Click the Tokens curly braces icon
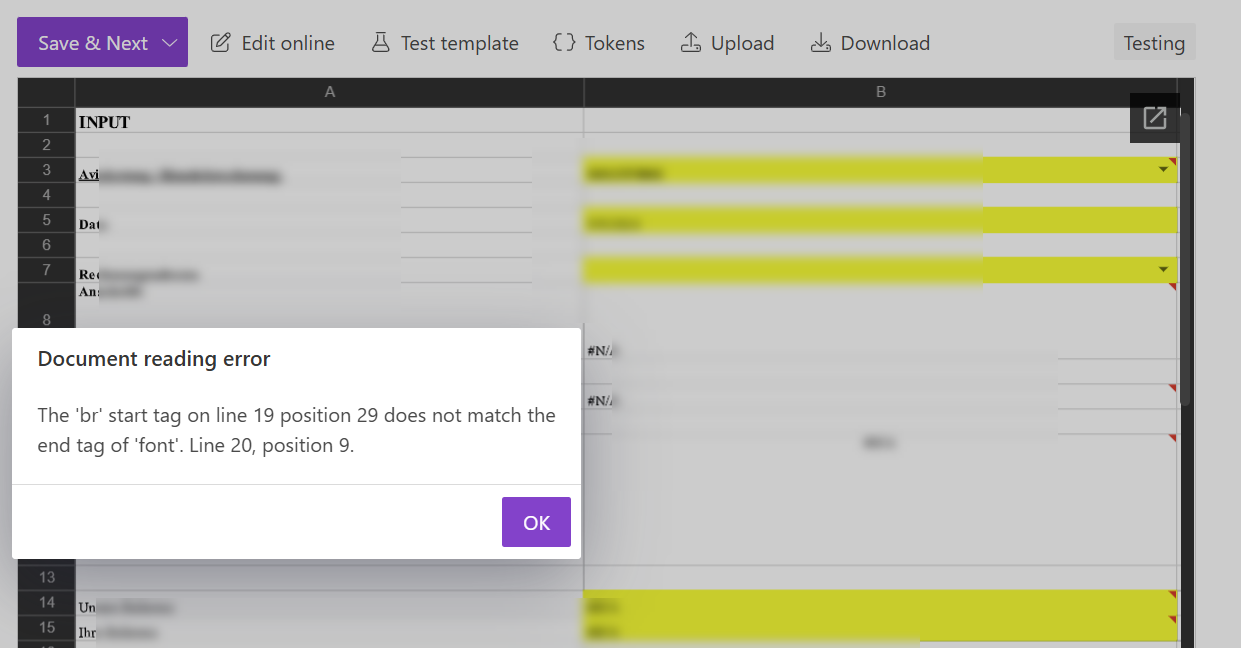The image size is (1241, 648). pos(564,43)
